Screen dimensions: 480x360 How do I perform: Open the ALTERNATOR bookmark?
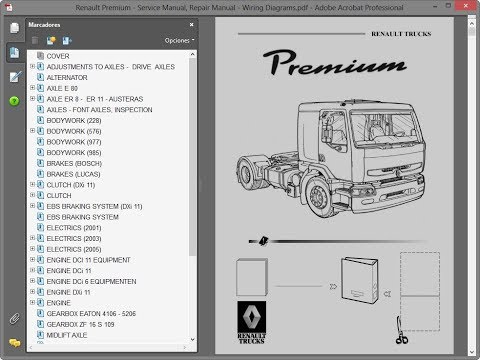[x=67, y=77]
